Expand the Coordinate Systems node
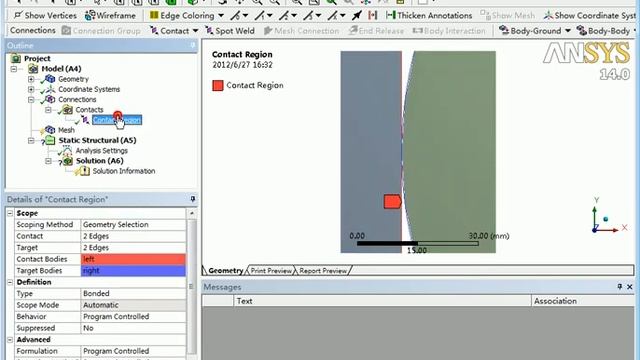This screenshot has height=360, width=640. tap(31, 89)
